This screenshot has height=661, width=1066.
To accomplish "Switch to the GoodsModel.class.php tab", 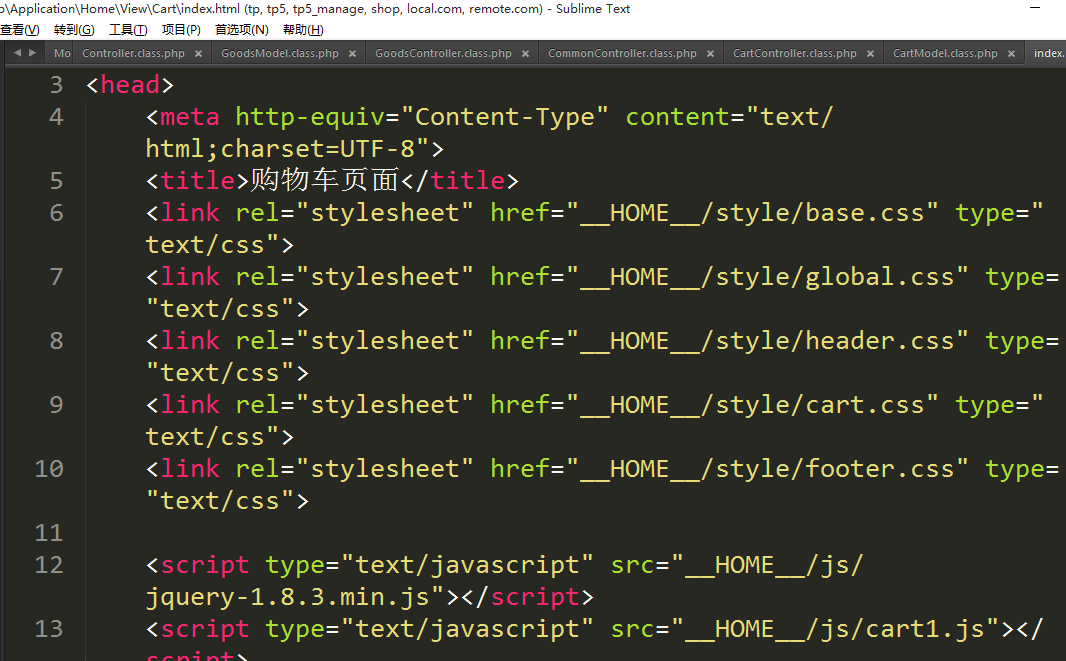I will pyautogui.click(x=280, y=54).
